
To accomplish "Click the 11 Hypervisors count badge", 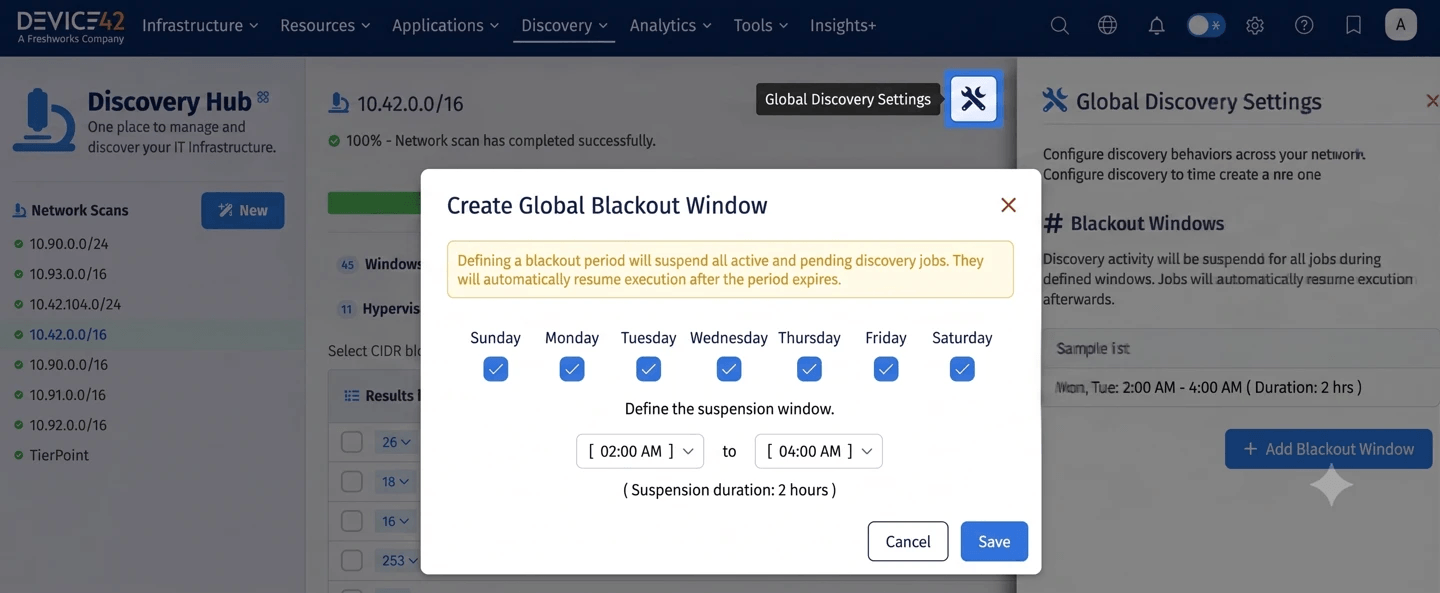I will [346, 309].
